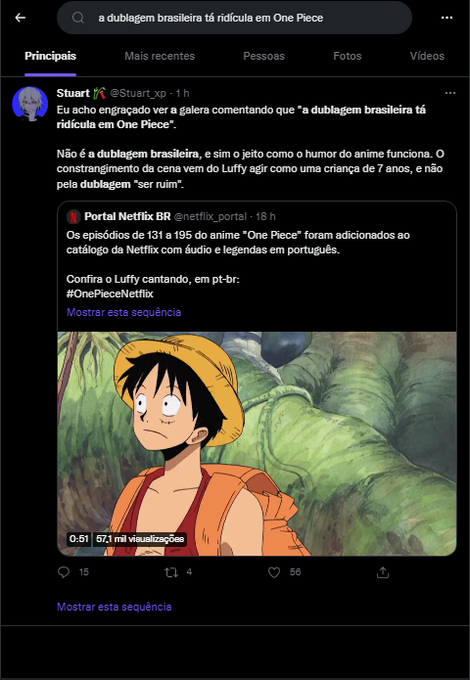The height and width of the screenshot is (680, 470).
Task: Like Stuart's tweet with the heart
Action: pos(274,572)
